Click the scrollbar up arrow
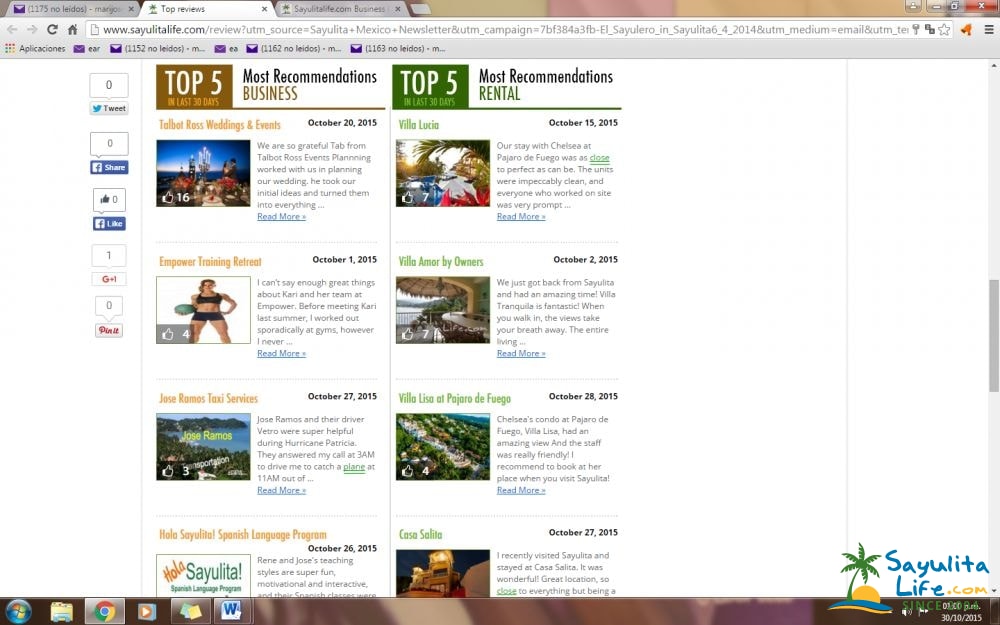Image resolution: width=1000 pixels, height=625 pixels. [x=994, y=65]
